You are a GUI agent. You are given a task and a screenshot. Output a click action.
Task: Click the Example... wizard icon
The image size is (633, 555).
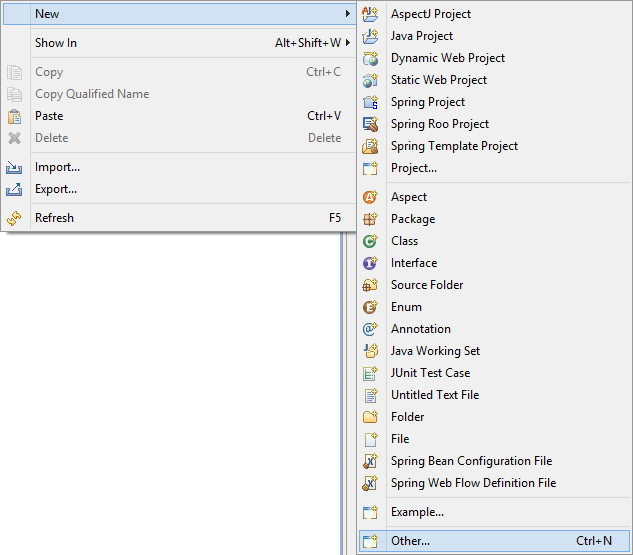point(370,512)
